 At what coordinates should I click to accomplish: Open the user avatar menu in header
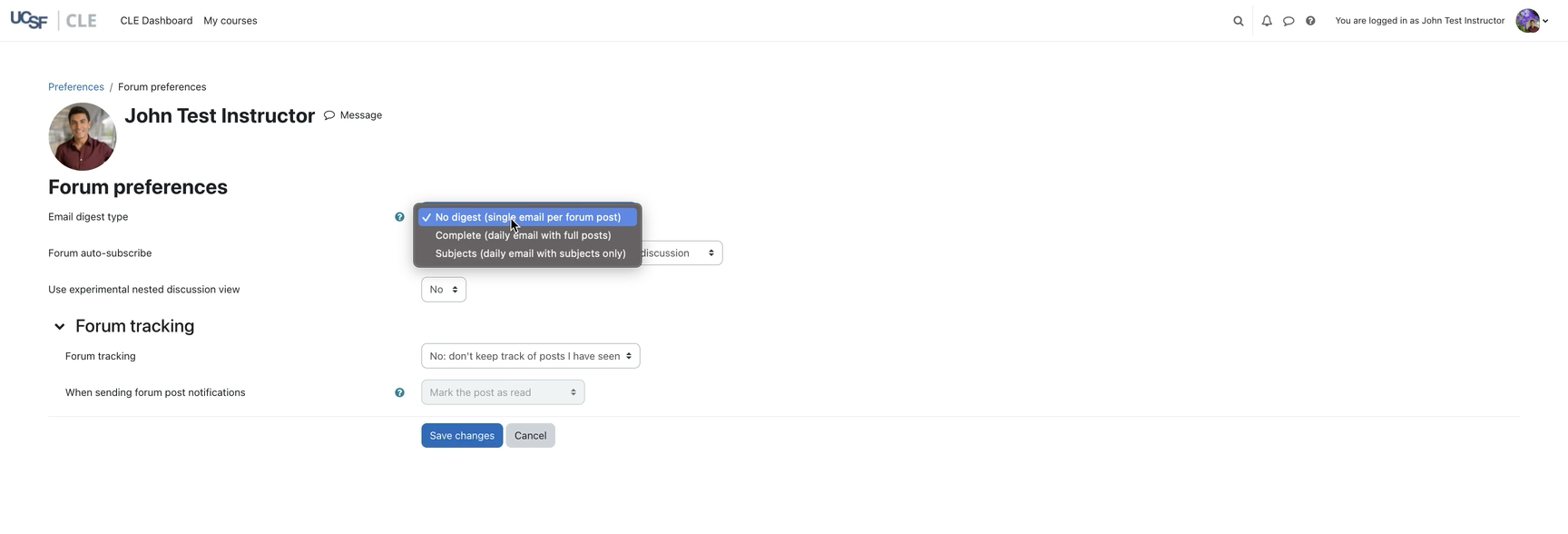point(1532,21)
